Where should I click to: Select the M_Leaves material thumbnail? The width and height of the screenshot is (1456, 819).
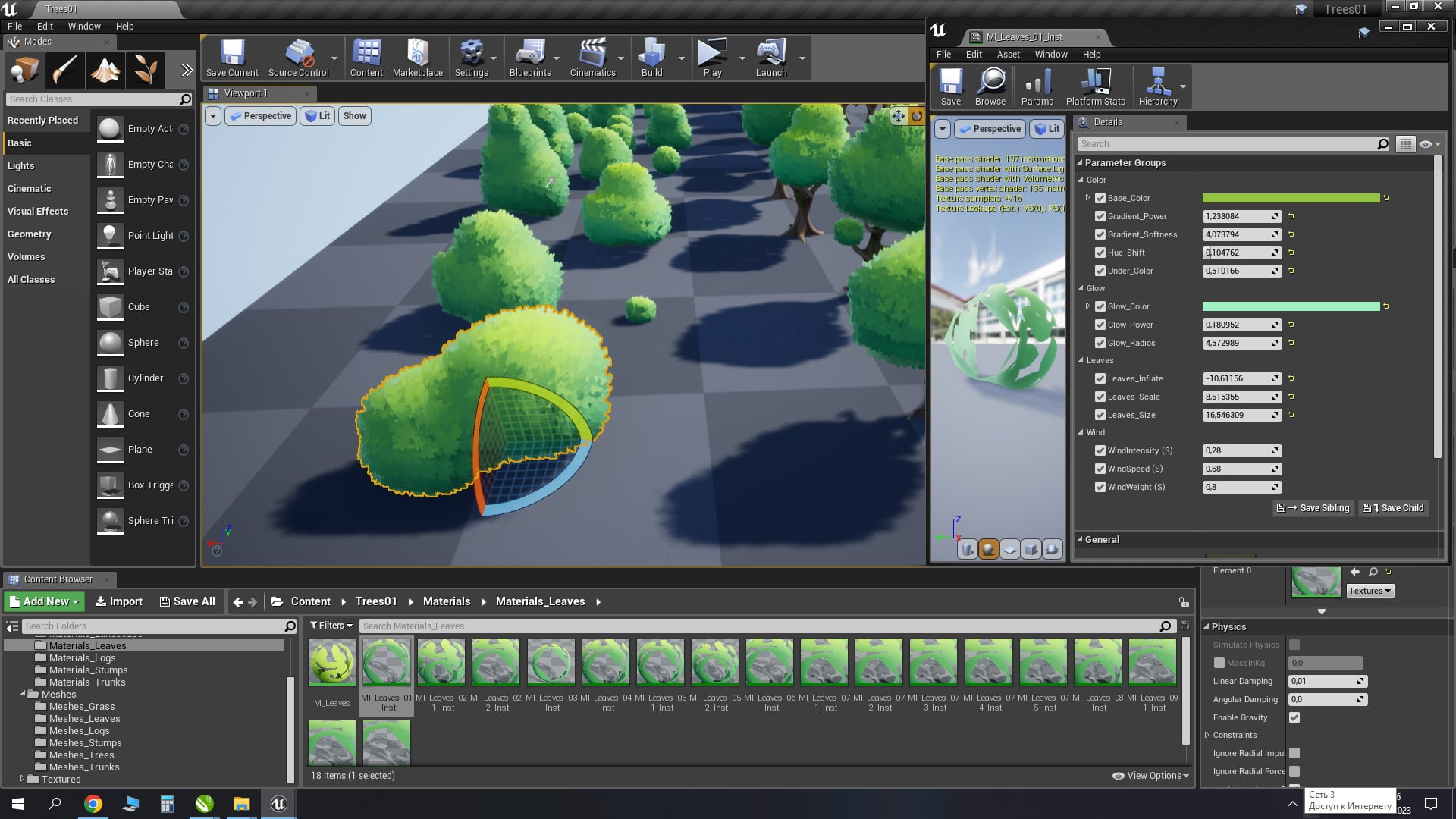(x=331, y=662)
